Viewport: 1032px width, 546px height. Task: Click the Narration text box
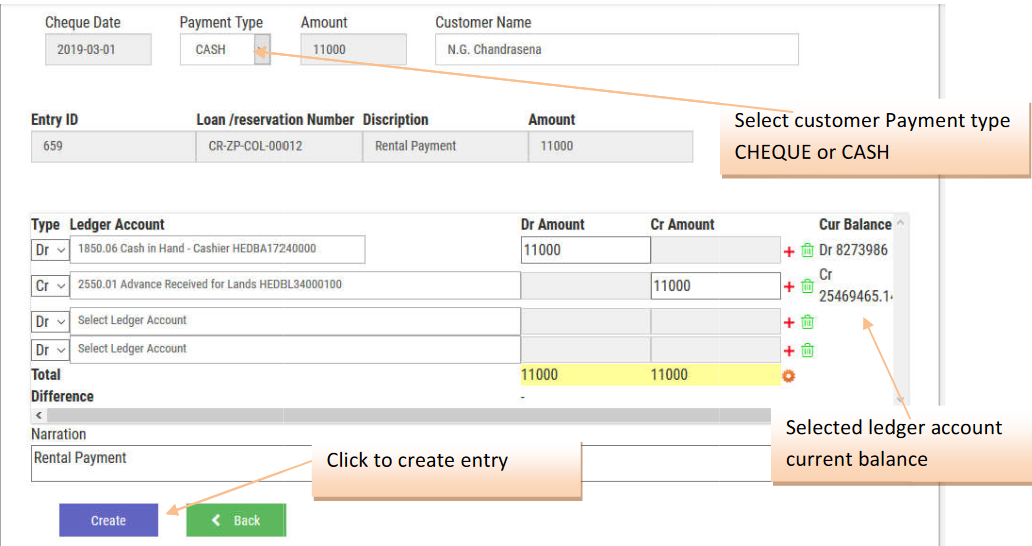pyautogui.click(x=171, y=464)
